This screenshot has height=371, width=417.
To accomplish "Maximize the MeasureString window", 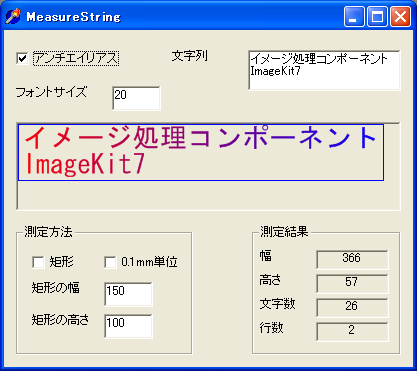I will coord(377,16).
